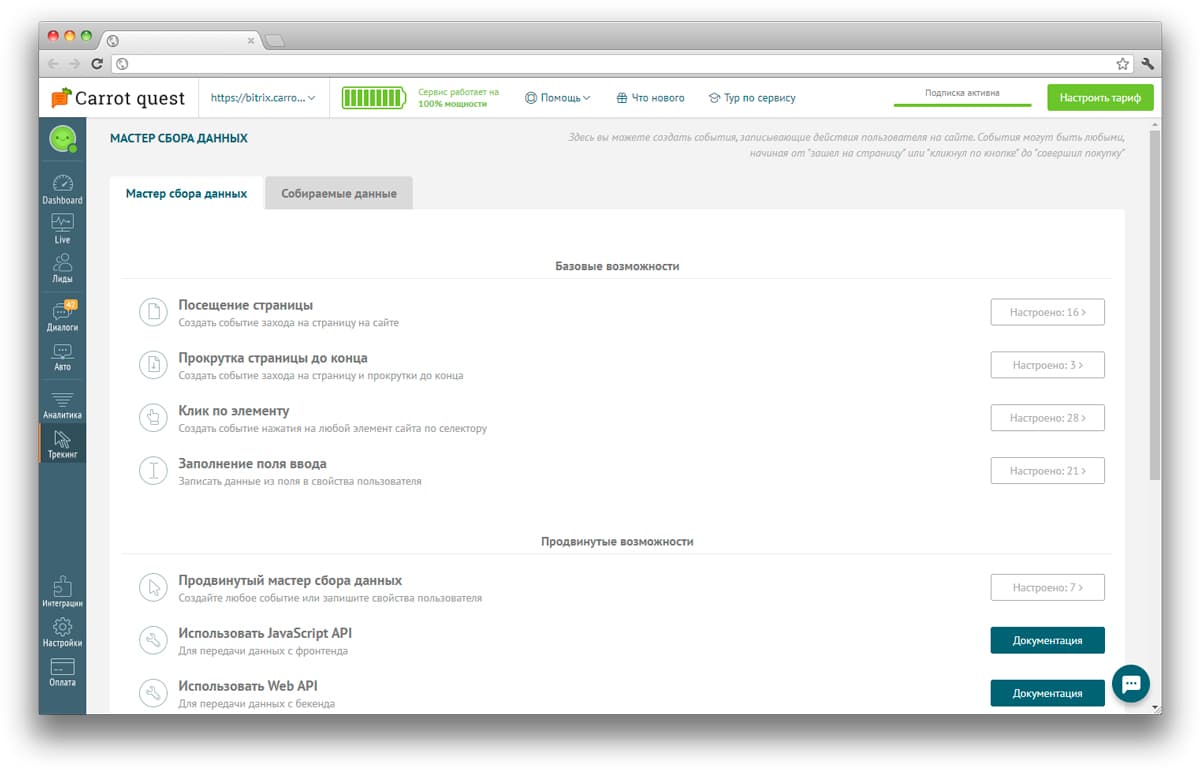Viewport: 1200px width, 770px height.
Task: Click the battery service power indicator
Action: (x=374, y=98)
